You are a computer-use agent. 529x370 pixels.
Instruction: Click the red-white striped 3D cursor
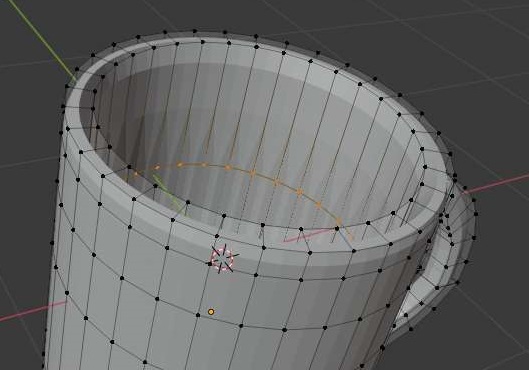pos(222,258)
